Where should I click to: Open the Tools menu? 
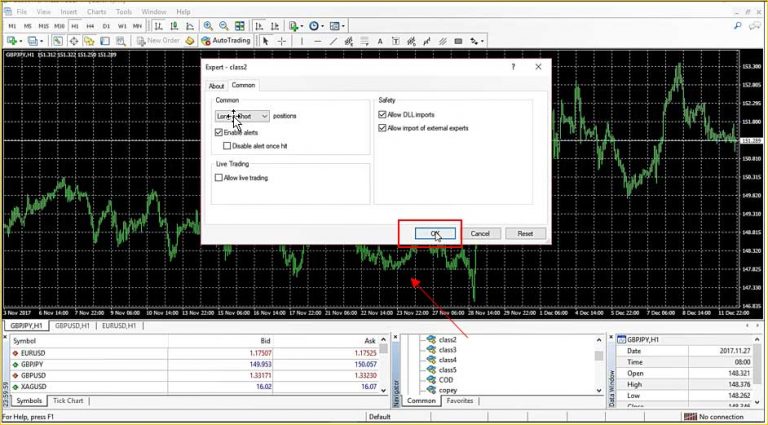(x=124, y=11)
